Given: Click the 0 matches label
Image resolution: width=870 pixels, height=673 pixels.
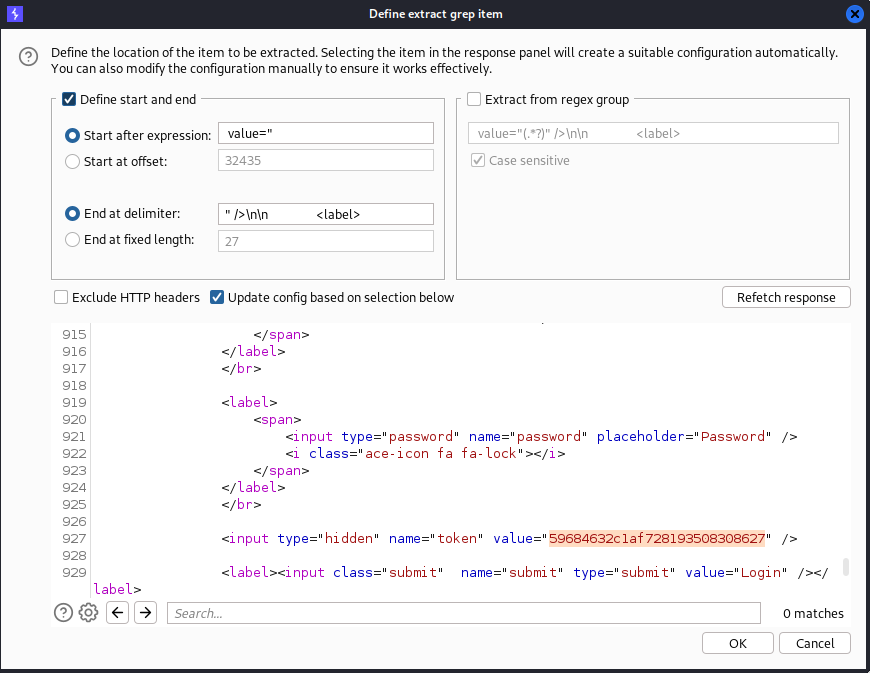Looking at the screenshot, I should 813,613.
